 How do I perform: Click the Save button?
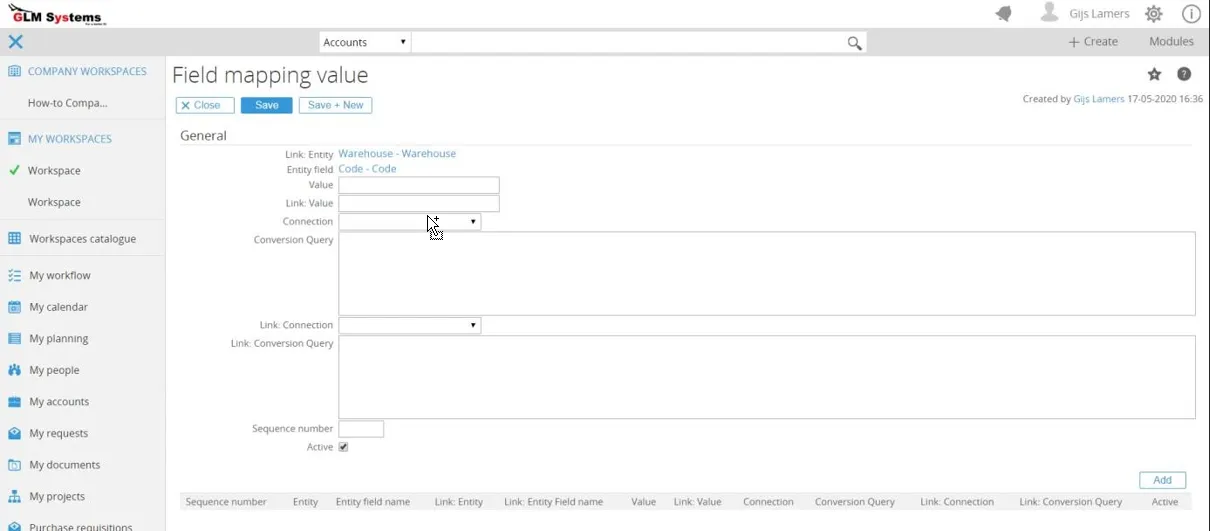(x=267, y=105)
